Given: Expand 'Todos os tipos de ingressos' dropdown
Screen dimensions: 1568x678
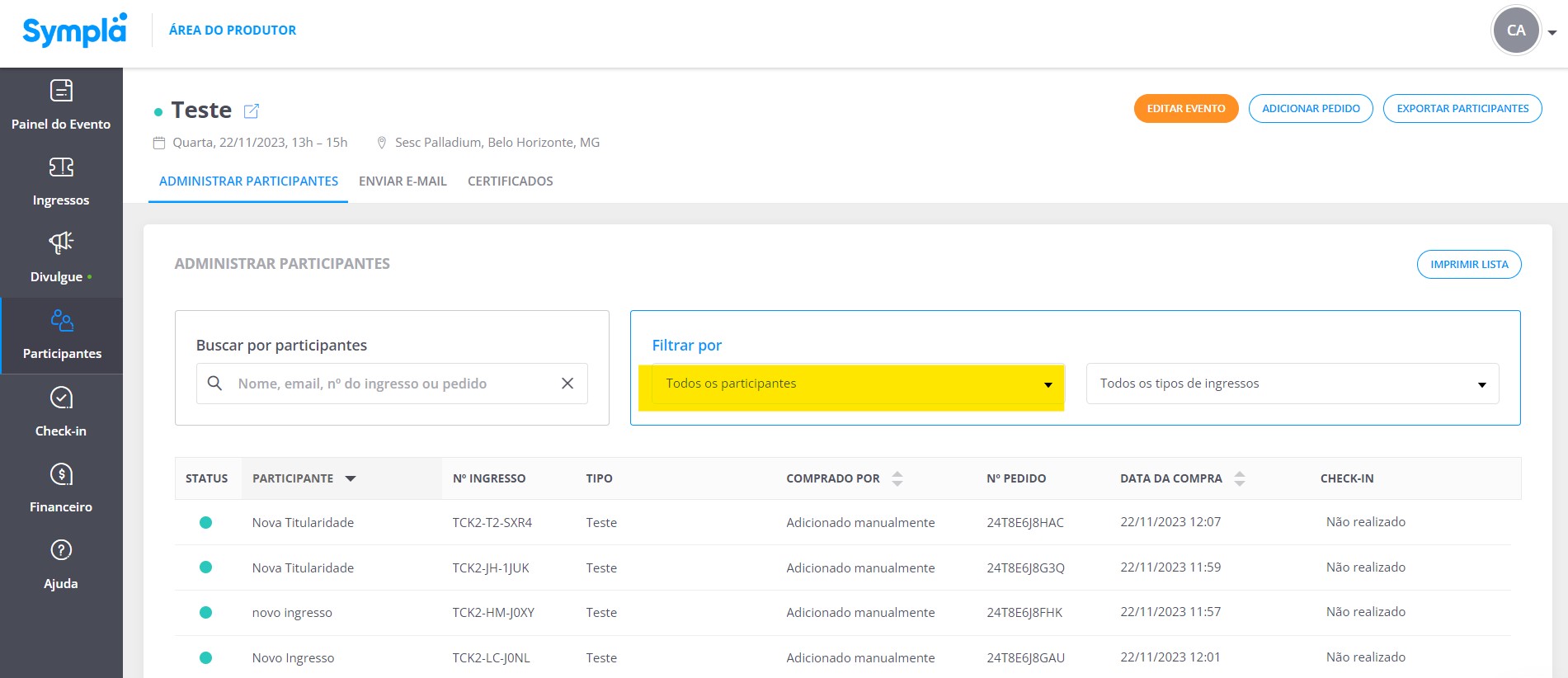Looking at the screenshot, I should [1293, 384].
